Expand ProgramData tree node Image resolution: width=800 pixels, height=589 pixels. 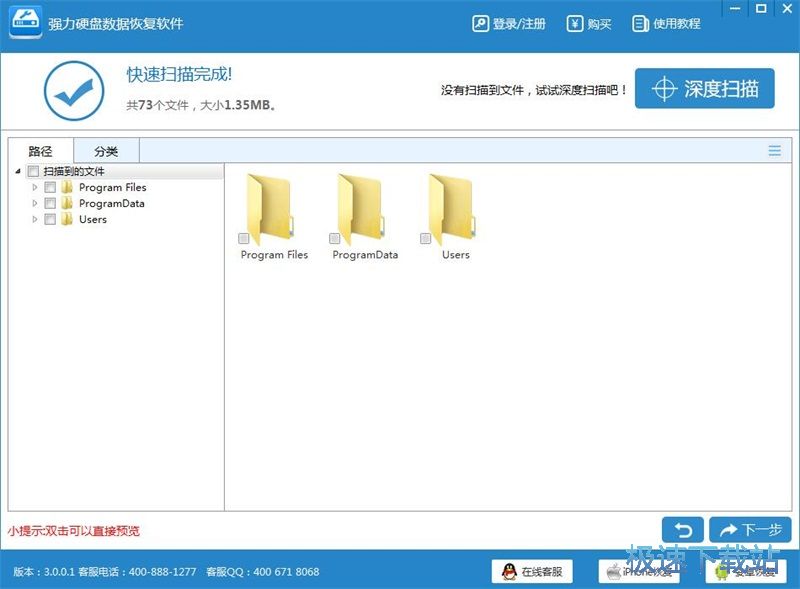pyautogui.click(x=35, y=203)
